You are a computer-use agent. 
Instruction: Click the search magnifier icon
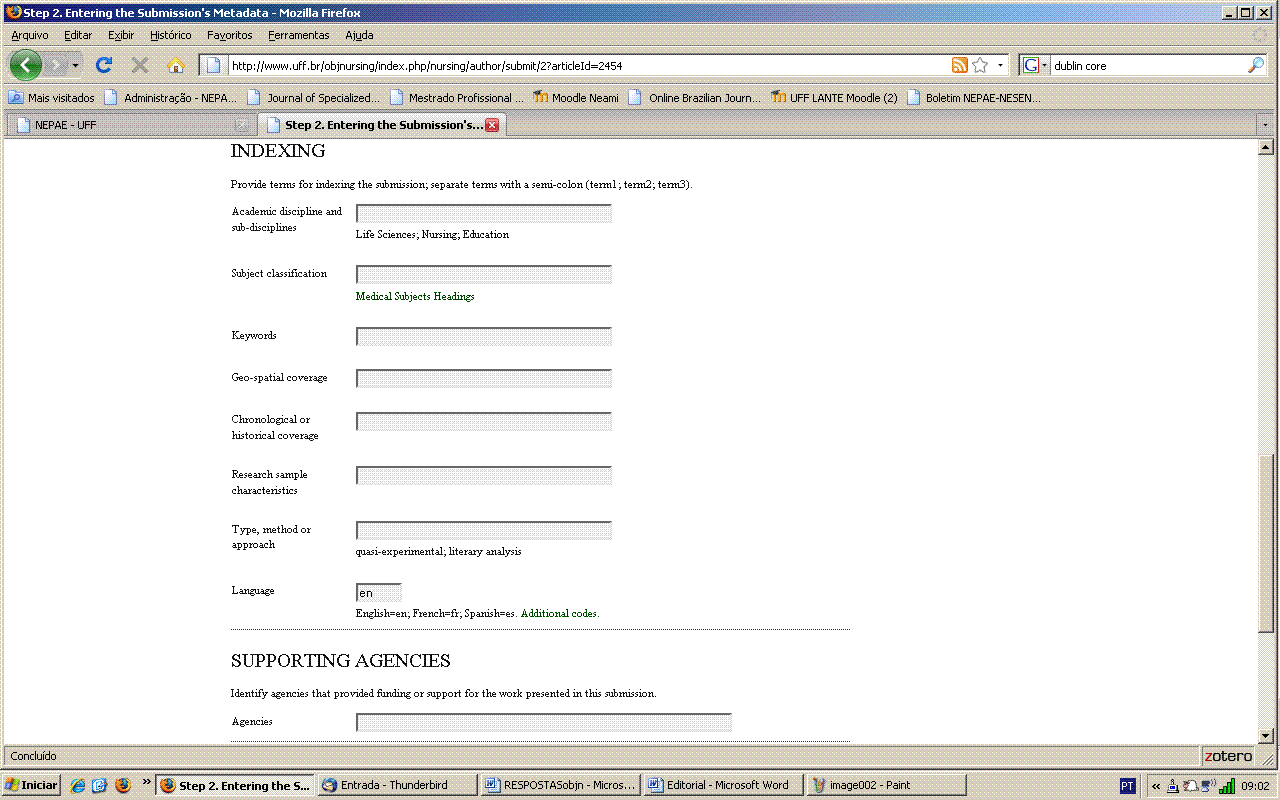tap(1256, 65)
